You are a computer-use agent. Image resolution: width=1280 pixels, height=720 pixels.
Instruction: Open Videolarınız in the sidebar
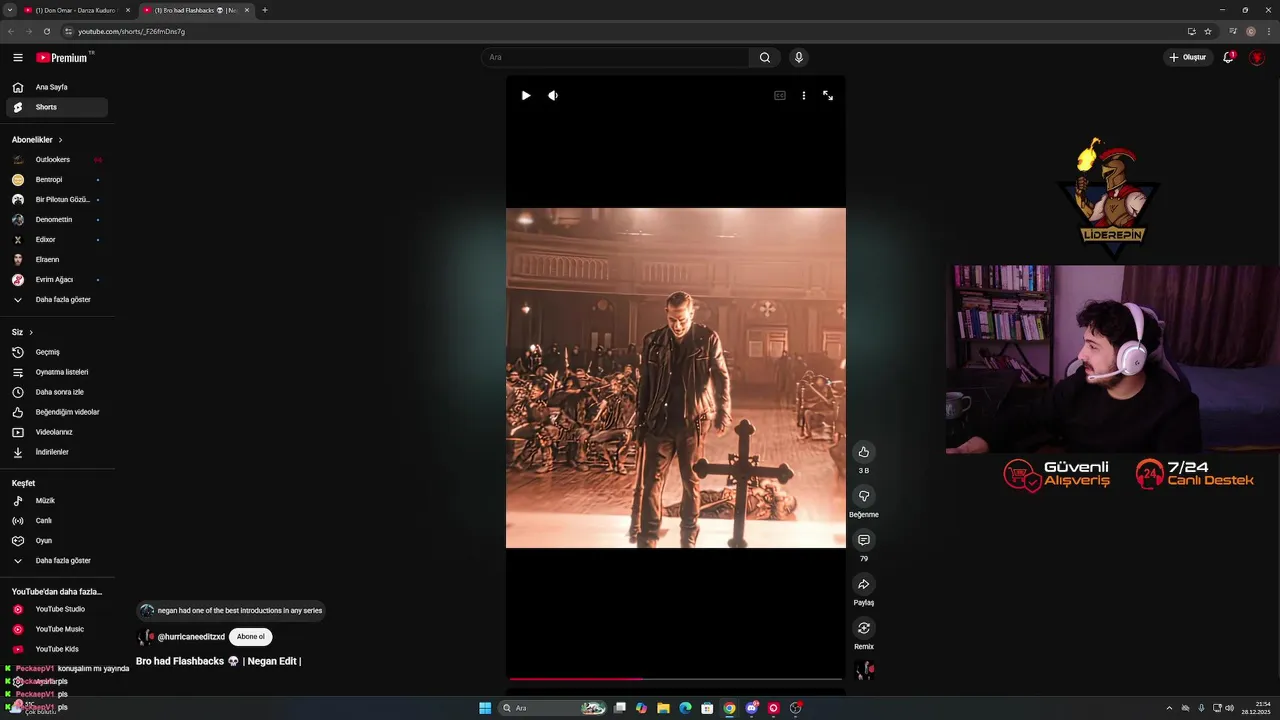[x=57, y=432]
